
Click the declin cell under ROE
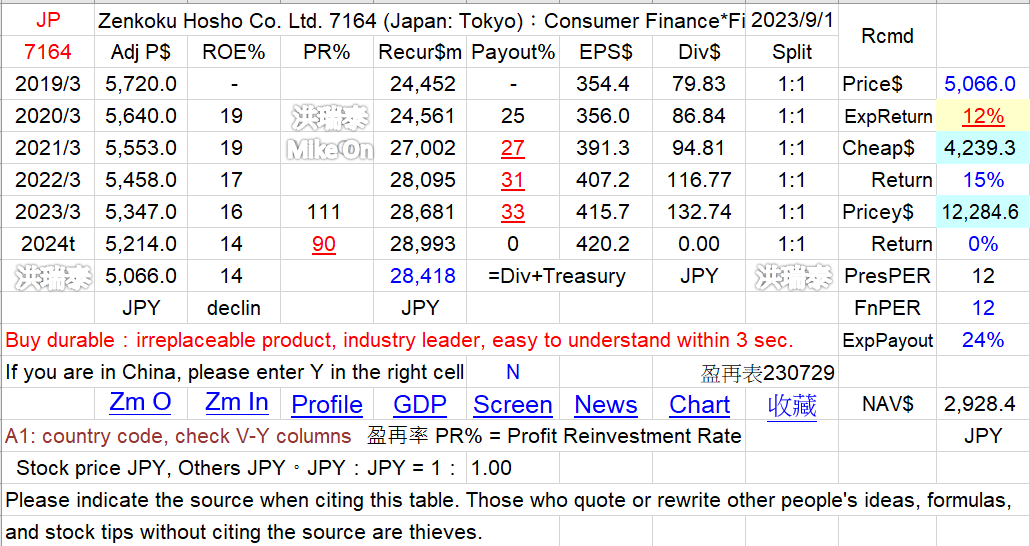(x=234, y=308)
